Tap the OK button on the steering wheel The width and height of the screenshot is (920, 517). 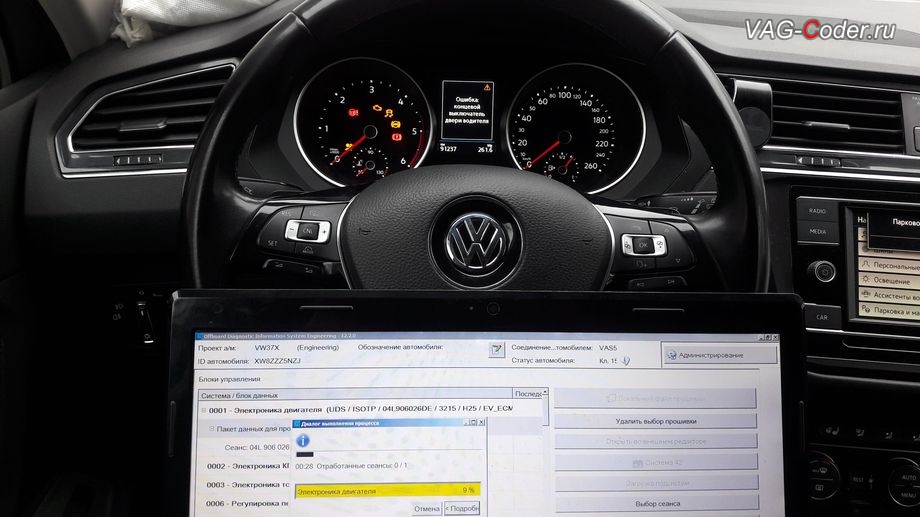coord(643,245)
